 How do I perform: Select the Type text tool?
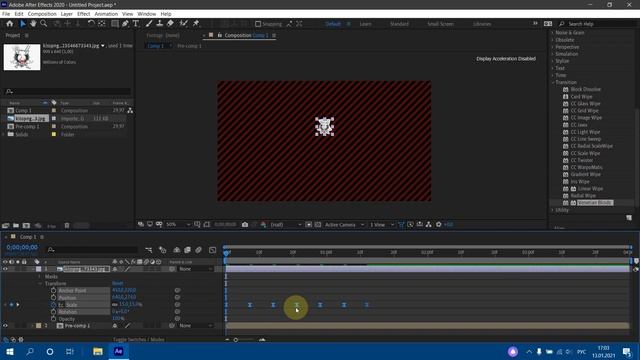pyautogui.click(x=136, y=24)
